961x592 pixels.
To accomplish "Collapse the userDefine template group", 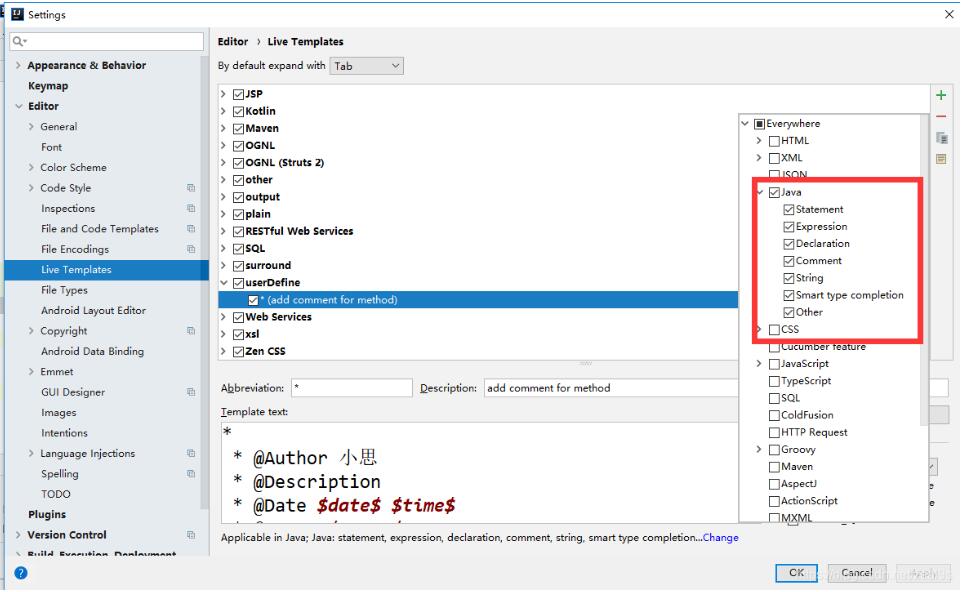I will 226,282.
